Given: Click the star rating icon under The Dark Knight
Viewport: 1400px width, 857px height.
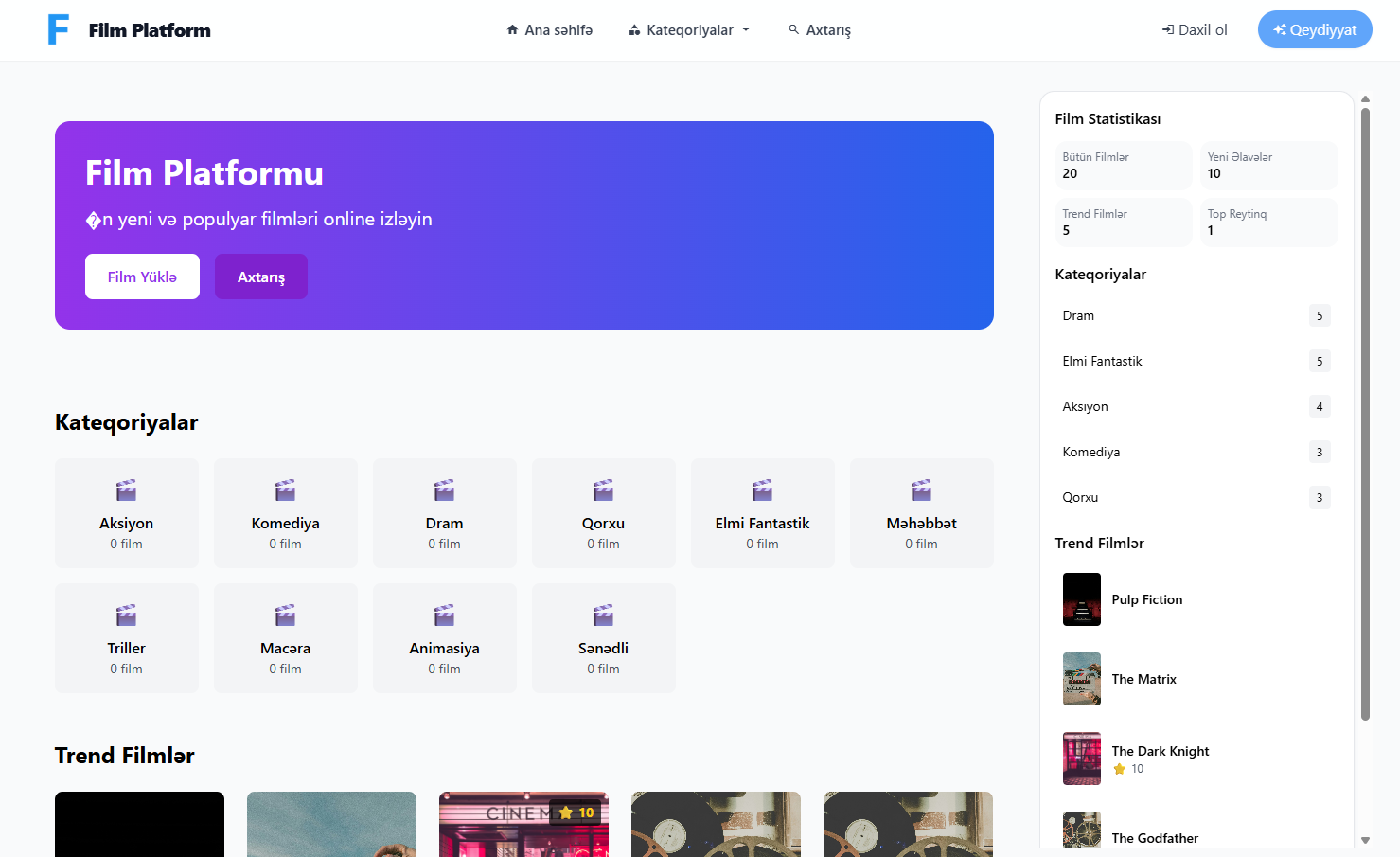Looking at the screenshot, I should coord(1120,769).
